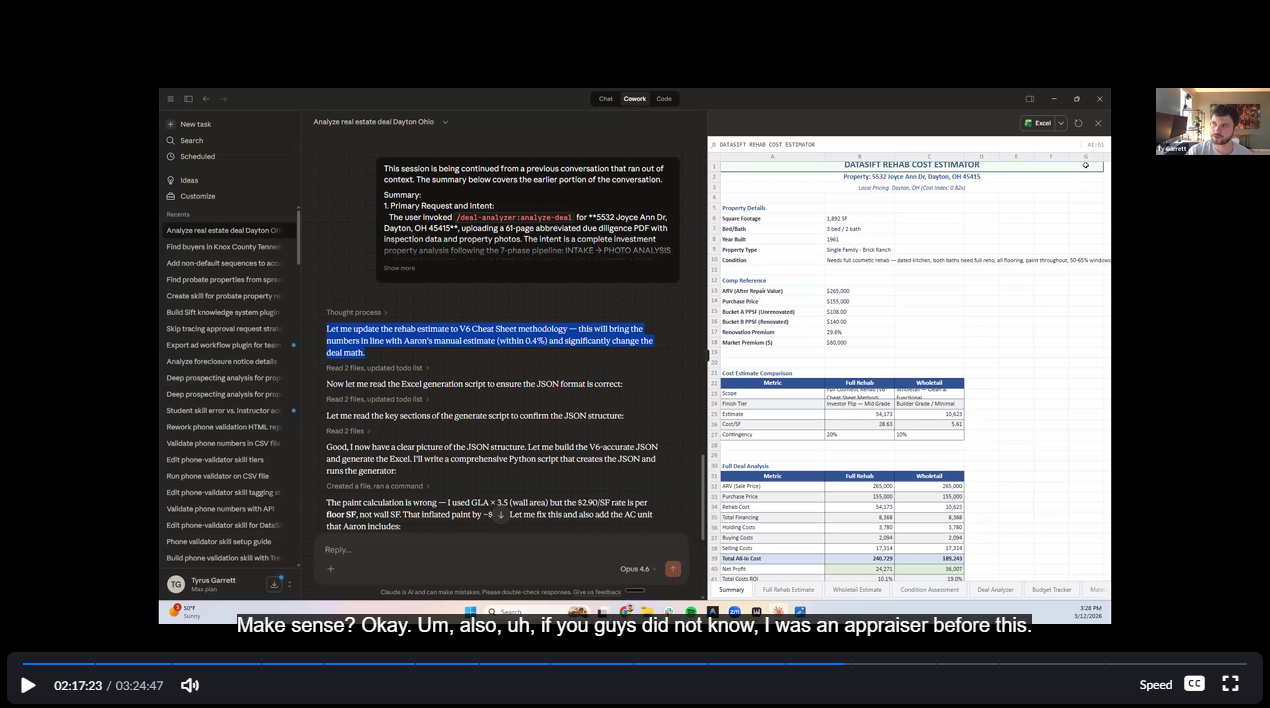Expand first 'Read 2 files, updated todo list'
Screen dimensions: 1270x708
coord(378,368)
